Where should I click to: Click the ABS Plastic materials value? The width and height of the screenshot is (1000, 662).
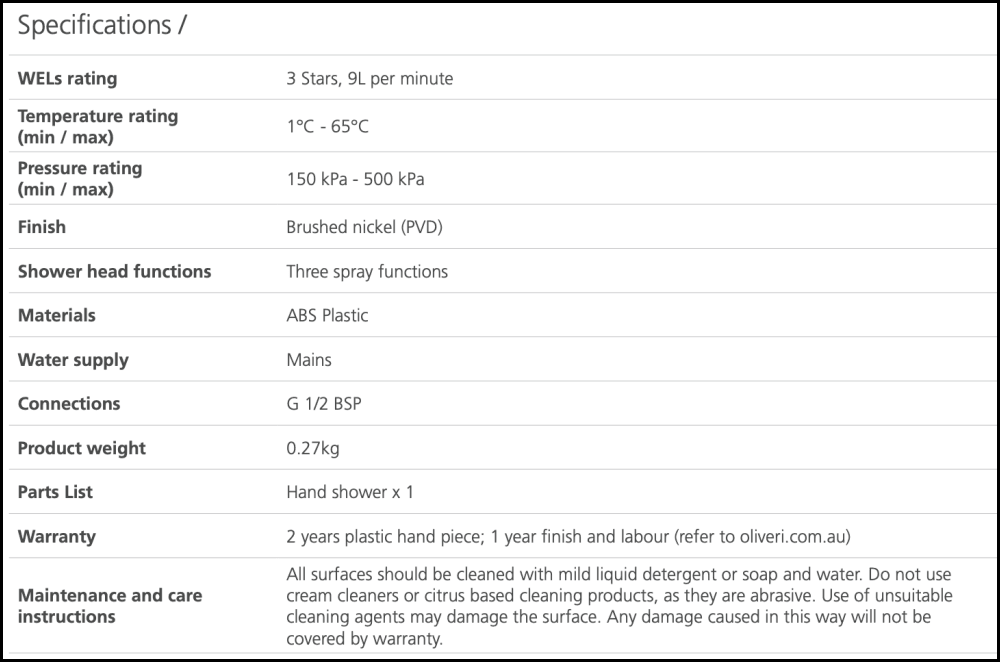click(x=327, y=315)
